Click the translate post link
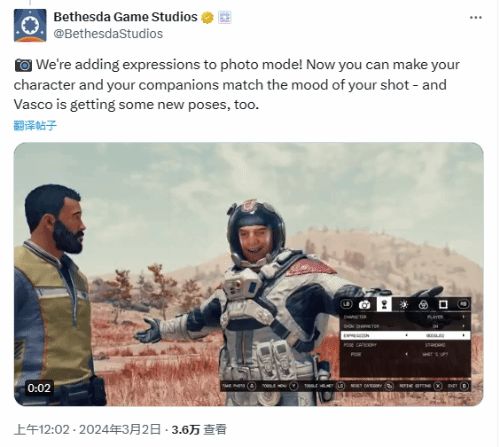The width and height of the screenshot is (500, 447). pos(35,125)
